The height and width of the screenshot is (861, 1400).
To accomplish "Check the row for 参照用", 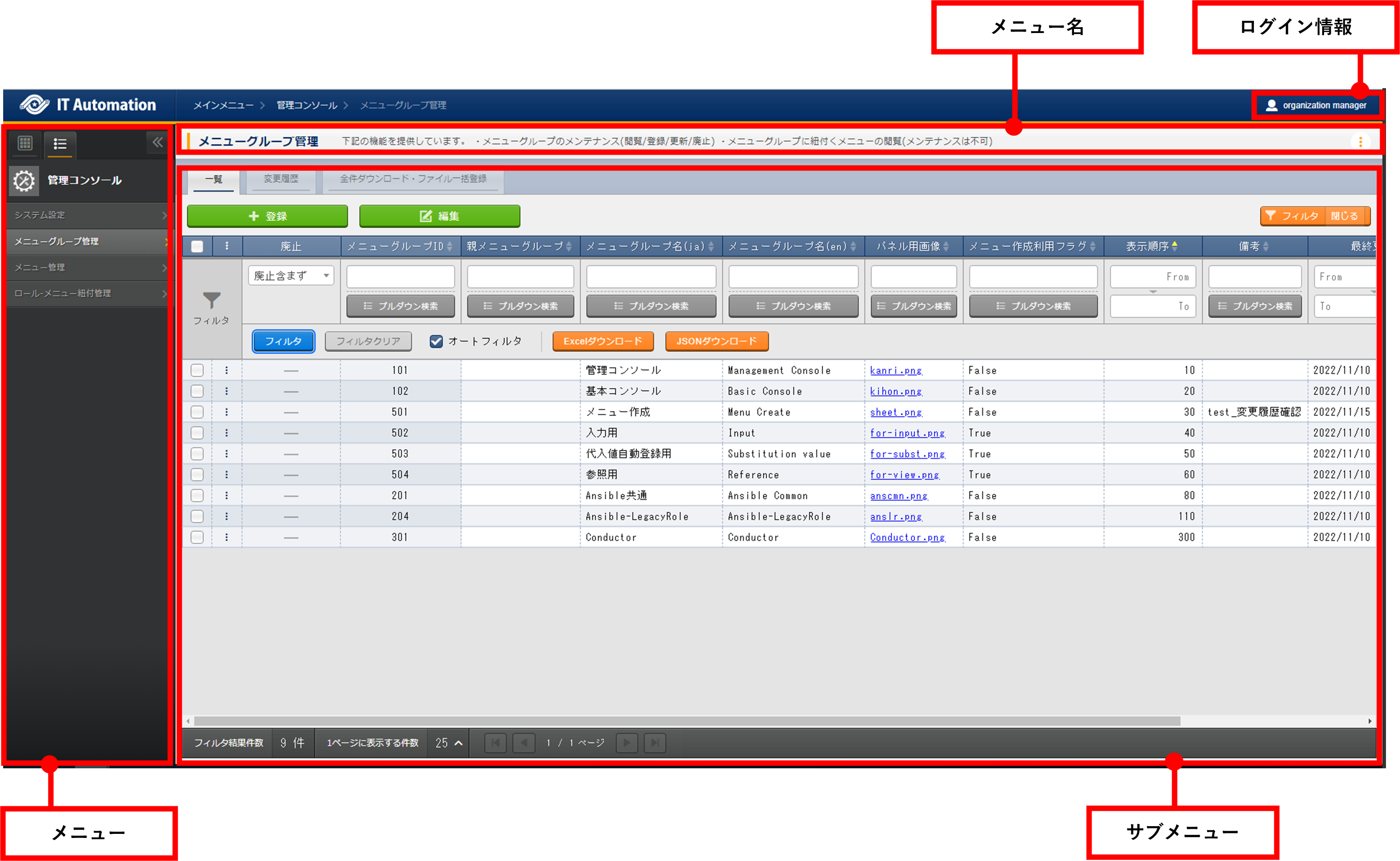I will point(197,474).
